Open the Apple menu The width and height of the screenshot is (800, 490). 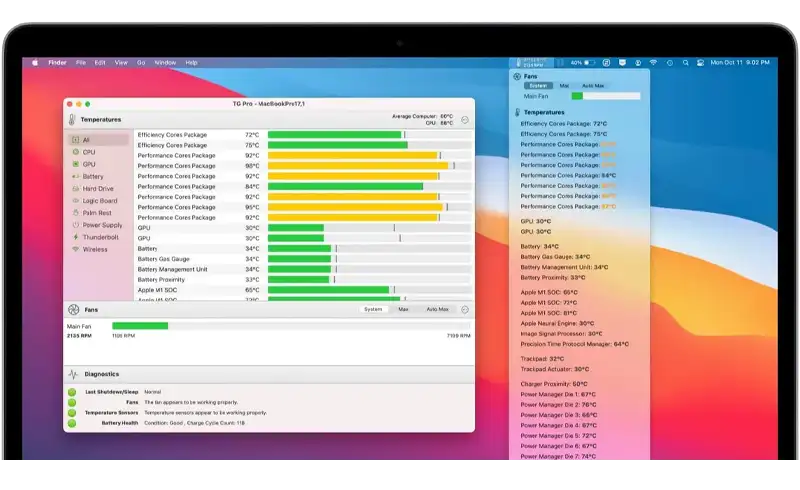tap(35, 62)
